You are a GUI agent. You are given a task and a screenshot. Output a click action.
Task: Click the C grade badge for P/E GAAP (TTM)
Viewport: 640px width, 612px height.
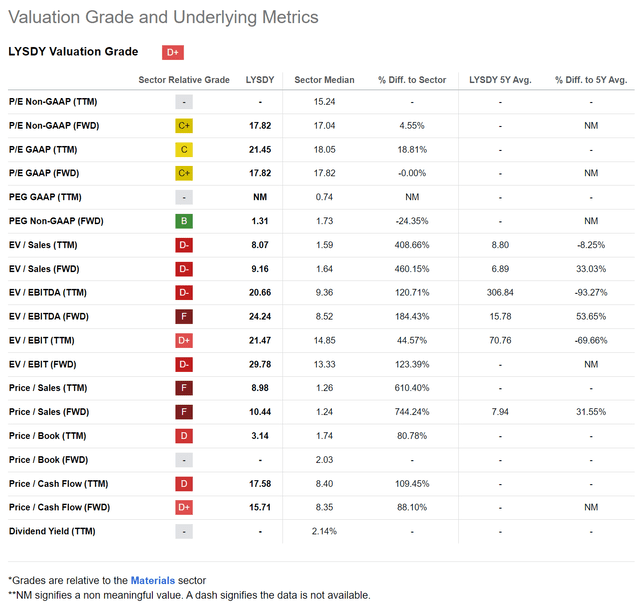pyautogui.click(x=184, y=149)
